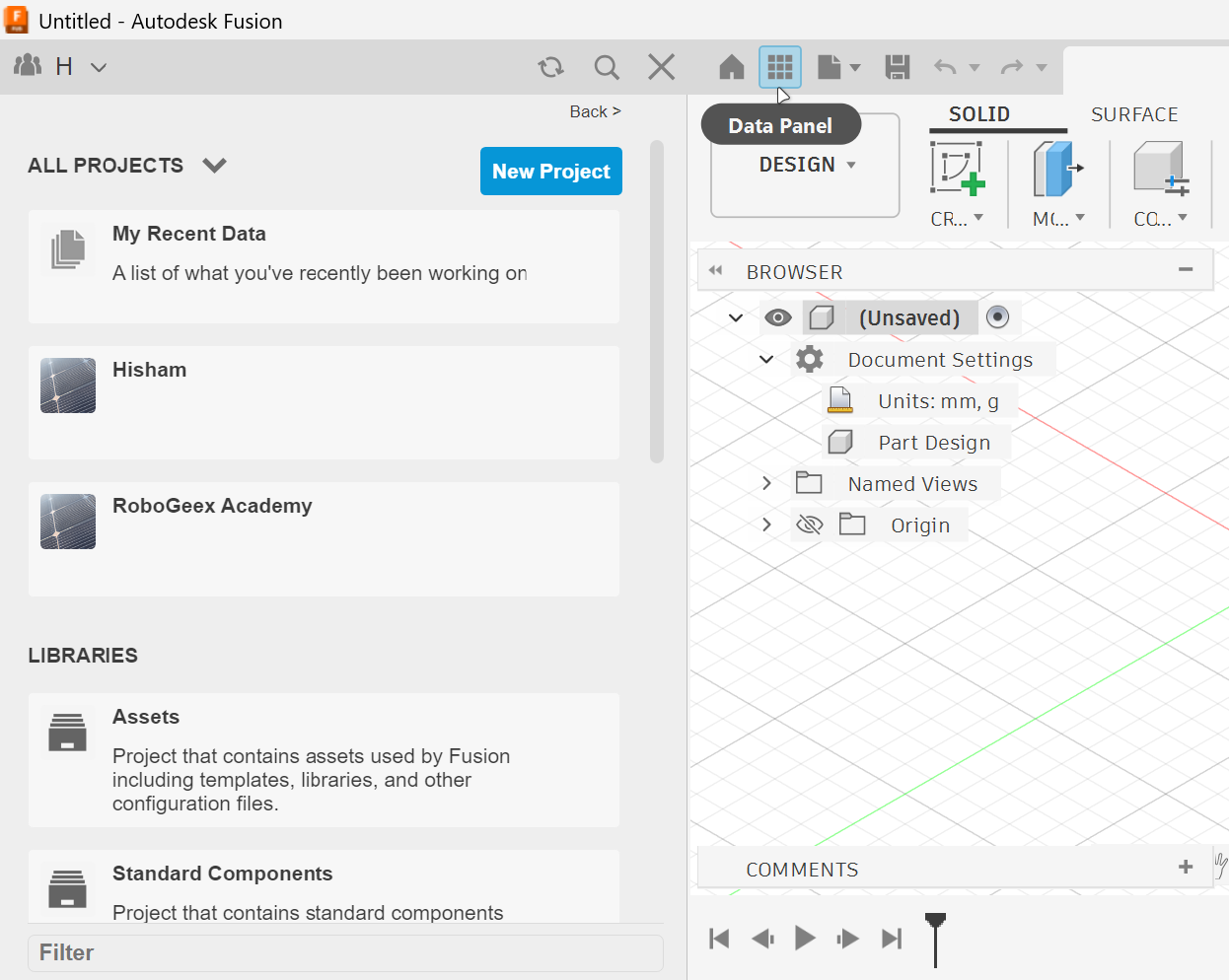Expand the ALL PROJECTS dropdown chevron
Viewport: 1229px width, 980px height.
(x=214, y=166)
